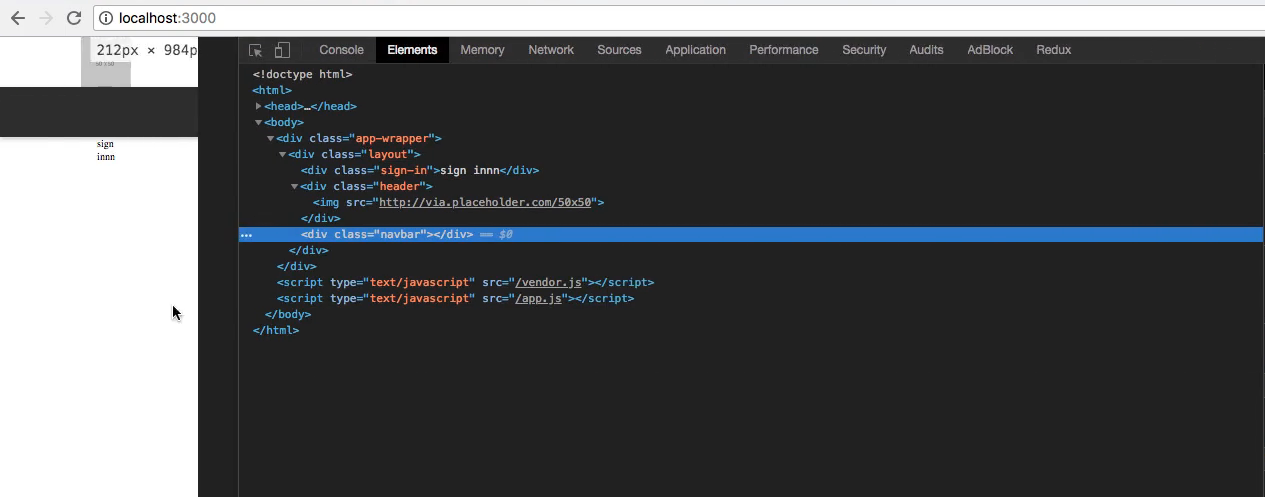This screenshot has width=1265, height=497.
Task: Click the site info icon in the address bar
Action: pos(106,18)
